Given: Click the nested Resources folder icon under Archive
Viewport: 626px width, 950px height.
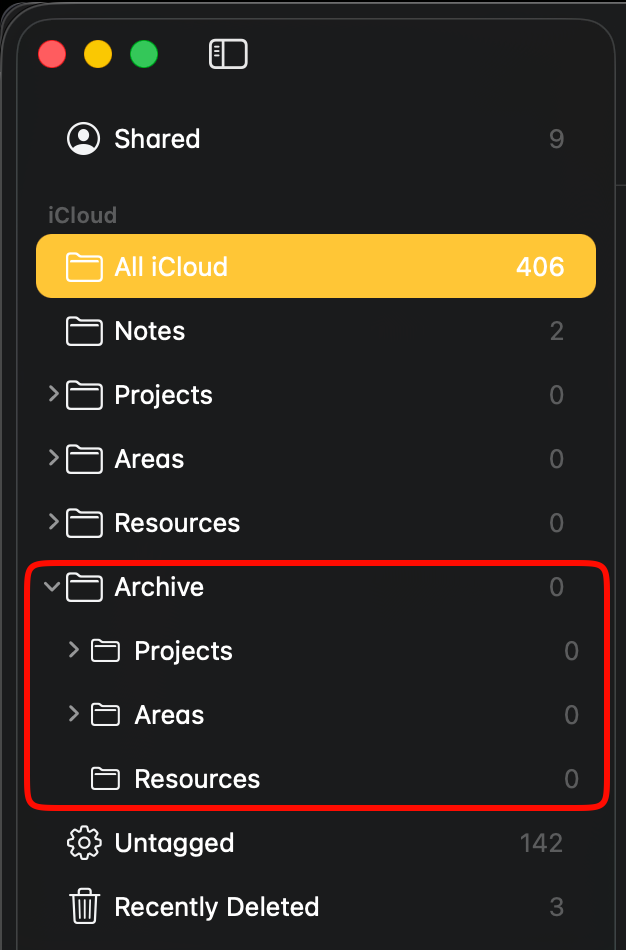Looking at the screenshot, I should point(105,779).
